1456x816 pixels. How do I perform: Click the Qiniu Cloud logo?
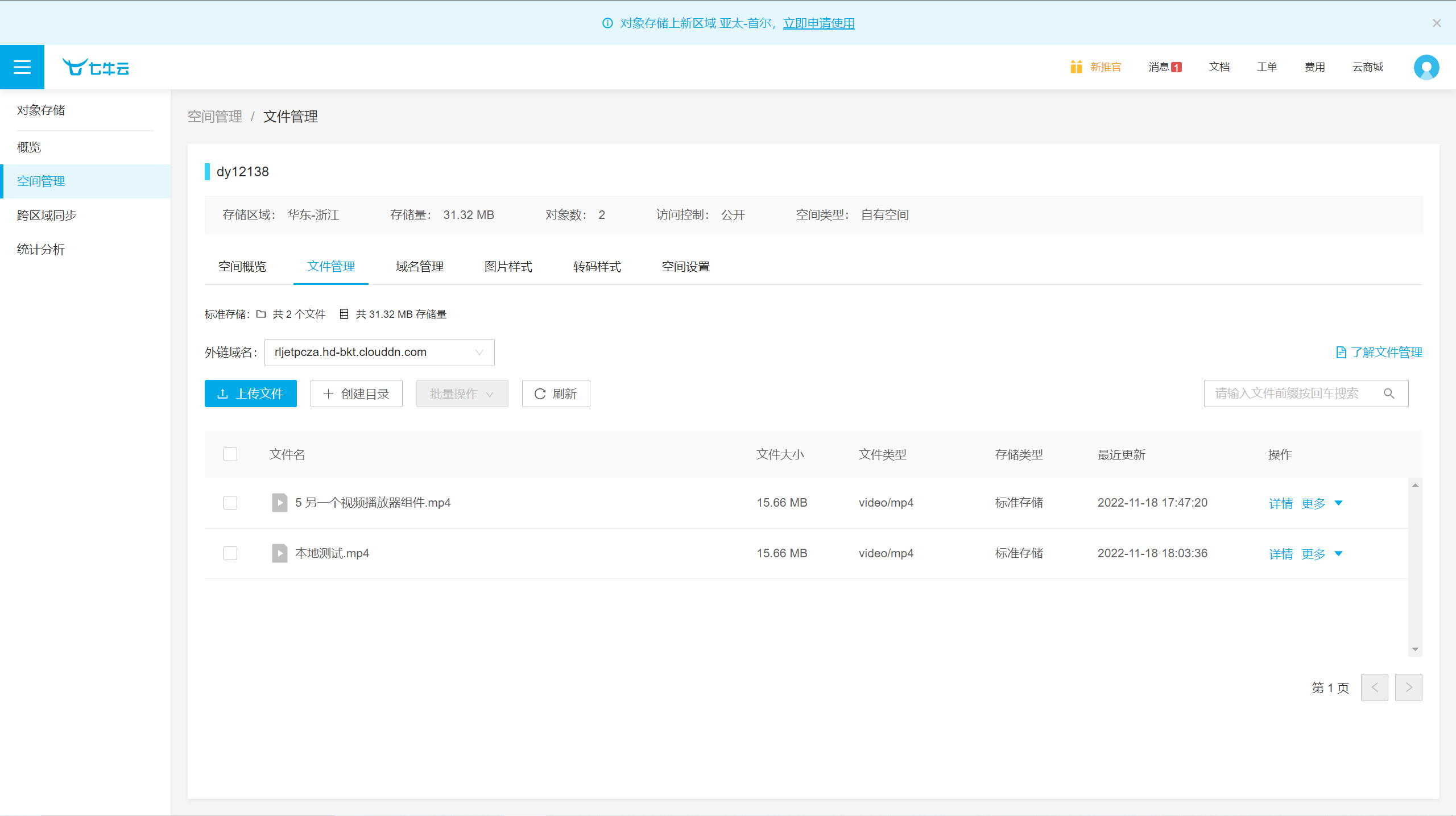[96, 67]
